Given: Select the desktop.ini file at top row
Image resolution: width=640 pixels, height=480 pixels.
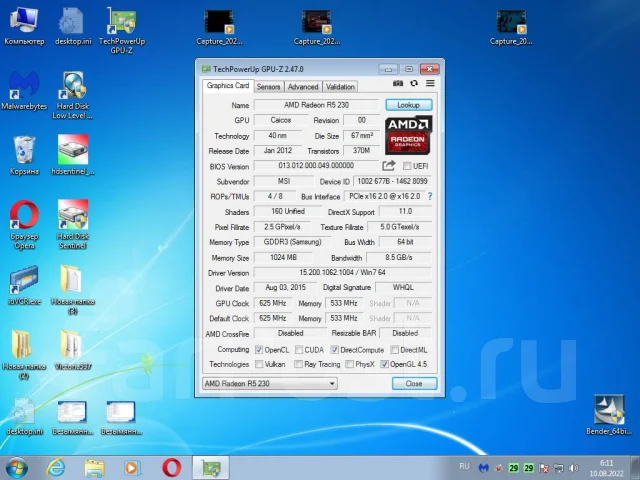Looking at the screenshot, I should pos(73,26).
